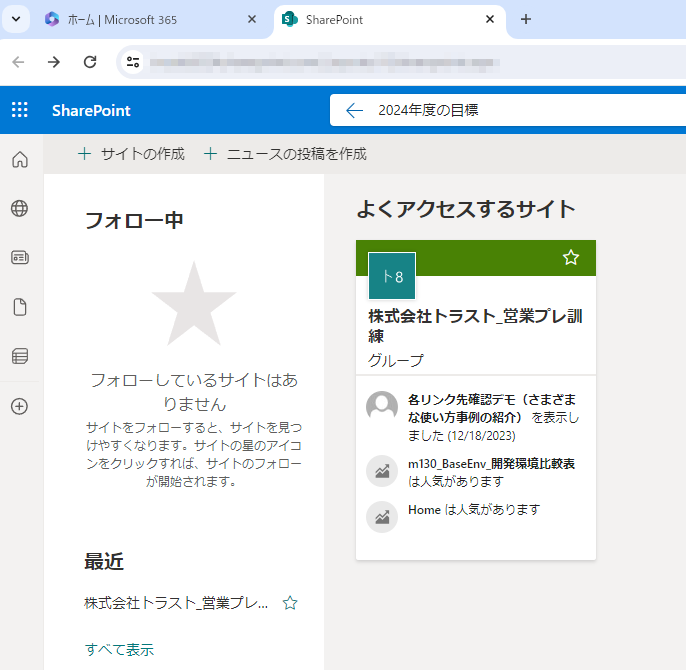This screenshot has height=670, width=686.
Task: Click the plus Create icon in sidebar
Action: [20, 406]
